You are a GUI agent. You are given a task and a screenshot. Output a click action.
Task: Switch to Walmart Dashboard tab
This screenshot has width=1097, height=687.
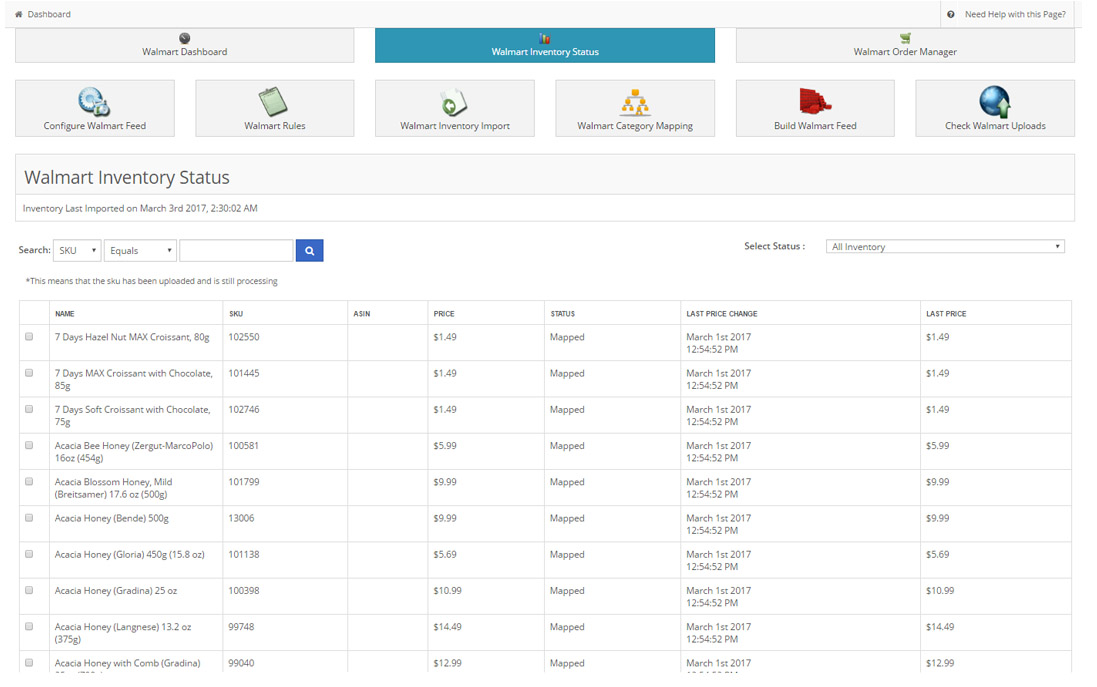(185, 45)
